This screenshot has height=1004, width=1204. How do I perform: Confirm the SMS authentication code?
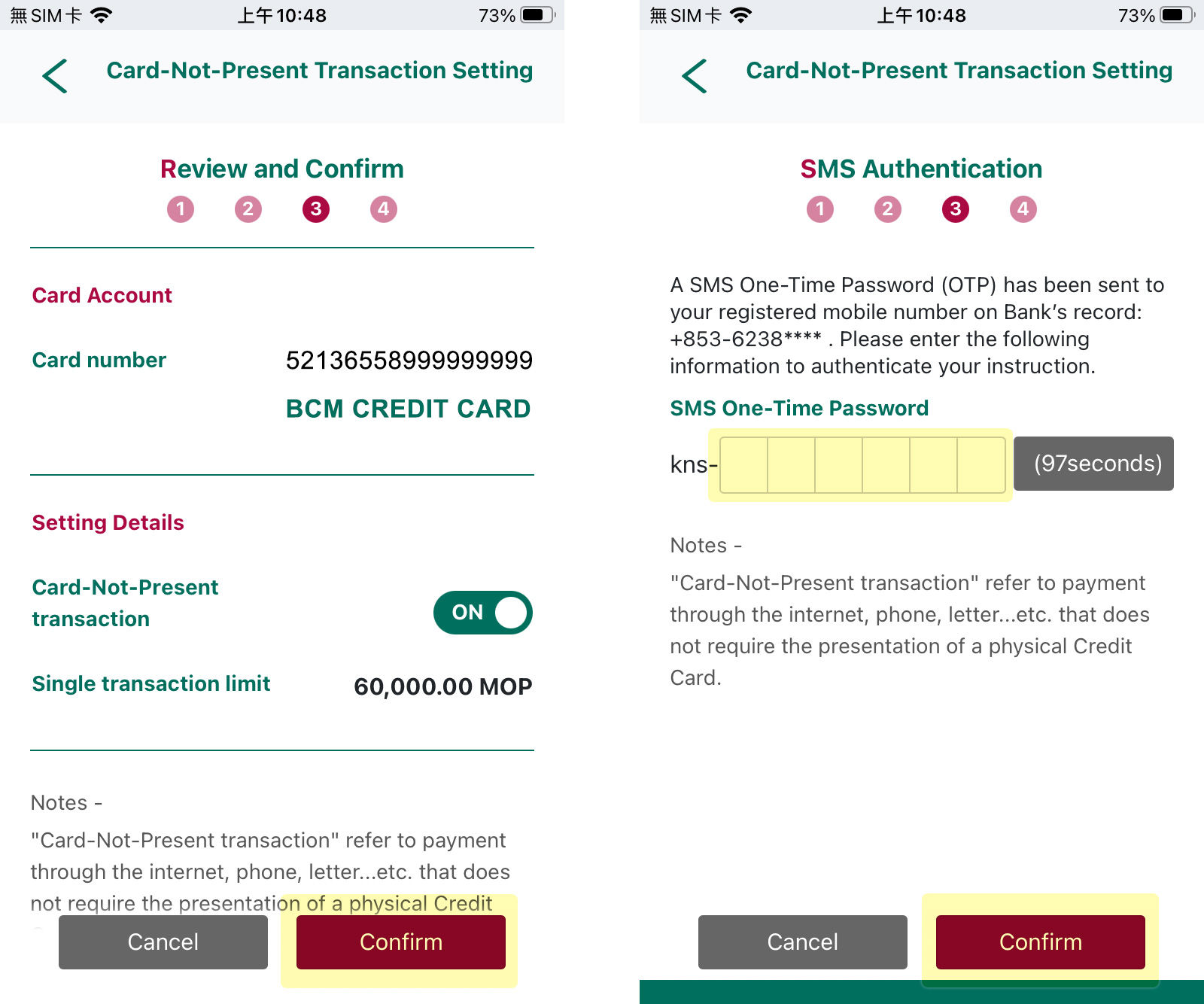point(1041,942)
